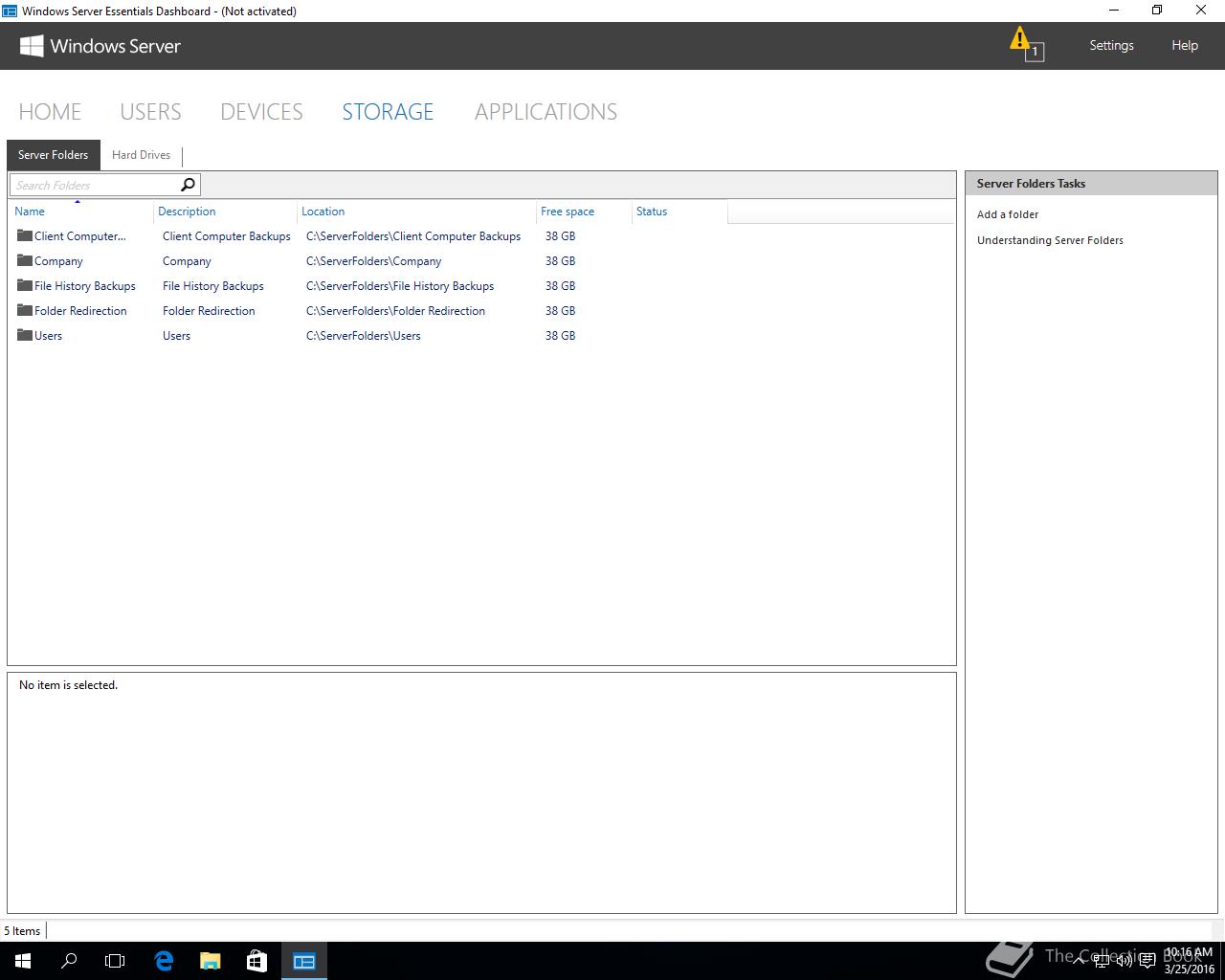Image resolution: width=1225 pixels, height=980 pixels.
Task: Select the File History Backups folder icon
Action: click(25, 285)
